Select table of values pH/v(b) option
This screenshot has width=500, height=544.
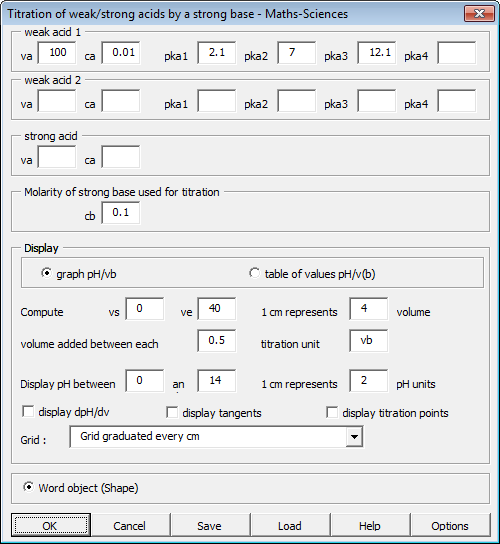tap(254, 273)
